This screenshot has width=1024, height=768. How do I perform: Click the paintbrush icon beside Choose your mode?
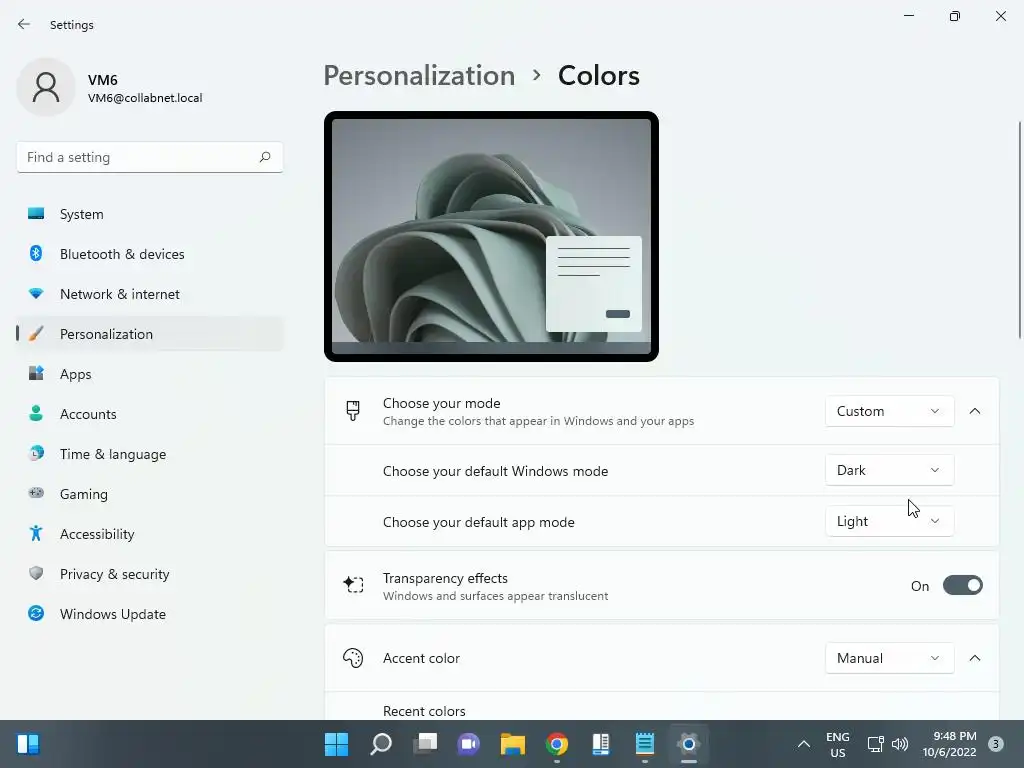[x=353, y=411]
